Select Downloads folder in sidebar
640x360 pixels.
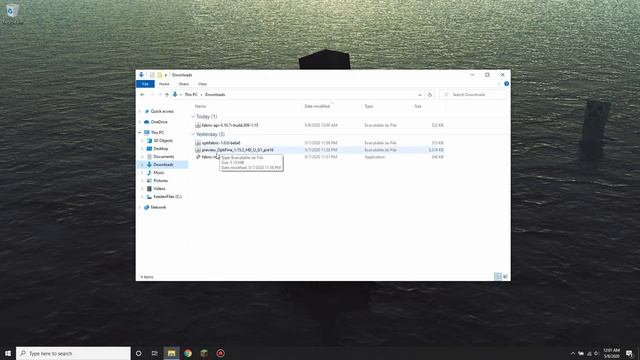pos(163,165)
